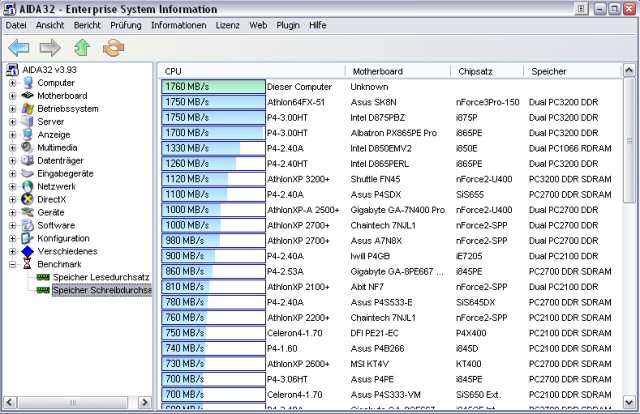Click the Shuttle FN45 motherboard cell
The image size is (640, 414).
pos(375,179)
